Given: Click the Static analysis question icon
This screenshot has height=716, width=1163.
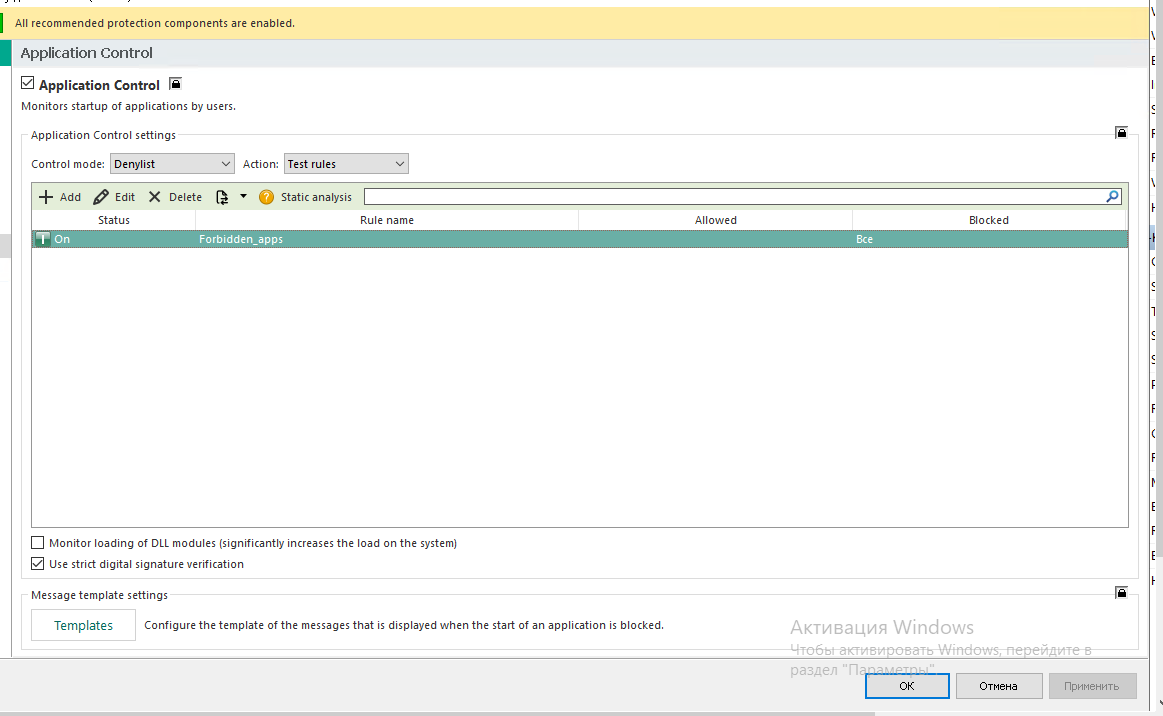Looking at the screenshot, I should 266,197.
